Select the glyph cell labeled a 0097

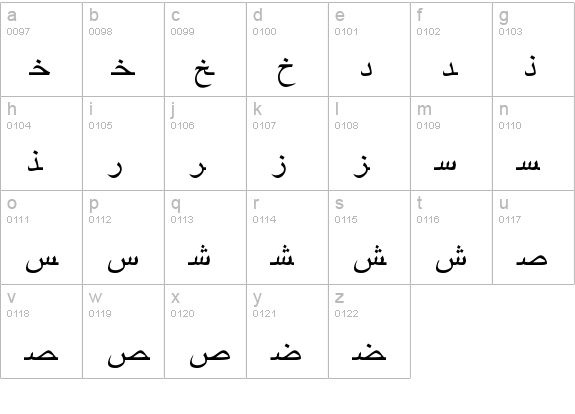[x=41, y=50]
